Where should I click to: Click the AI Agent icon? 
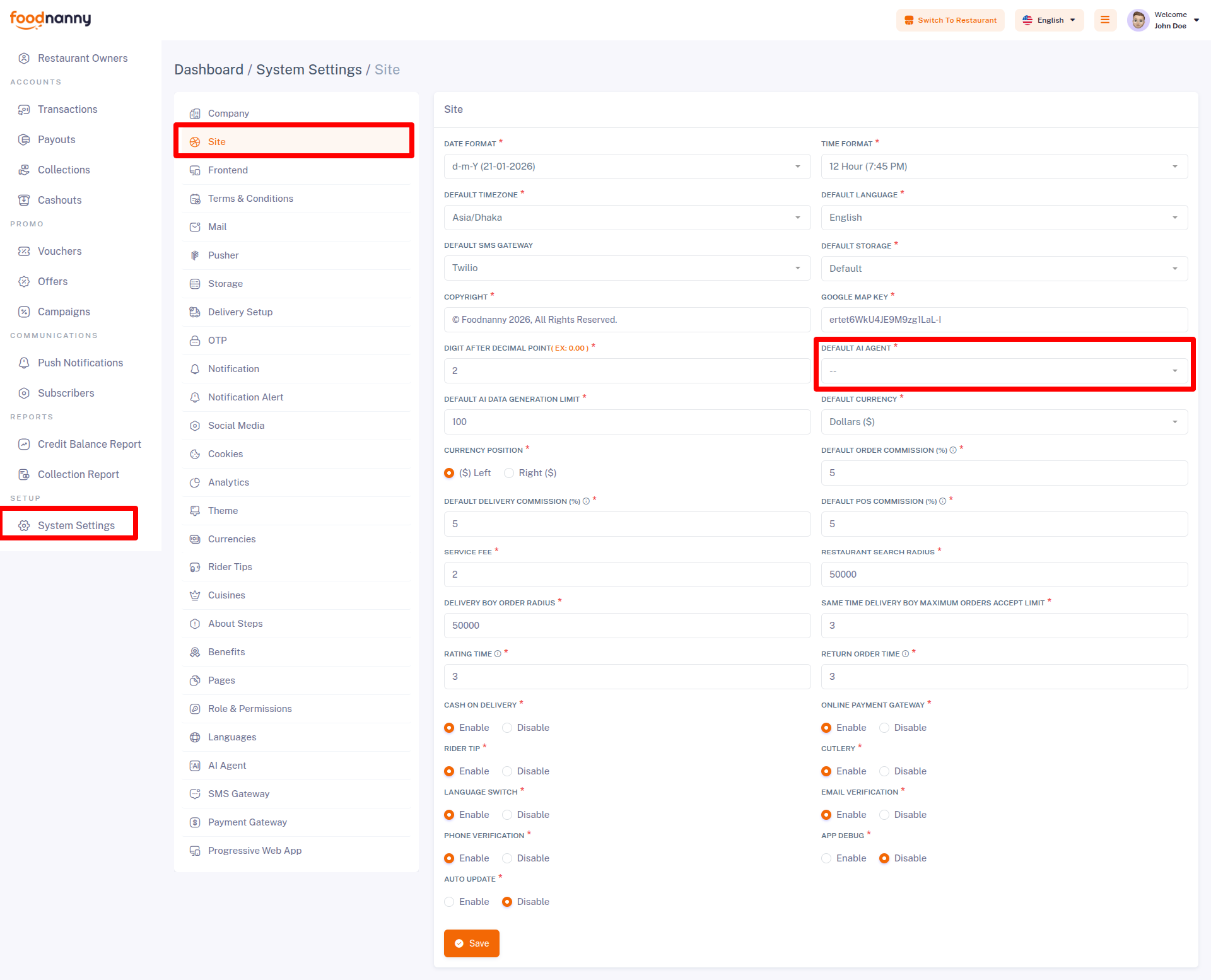[x=195, y=766]
